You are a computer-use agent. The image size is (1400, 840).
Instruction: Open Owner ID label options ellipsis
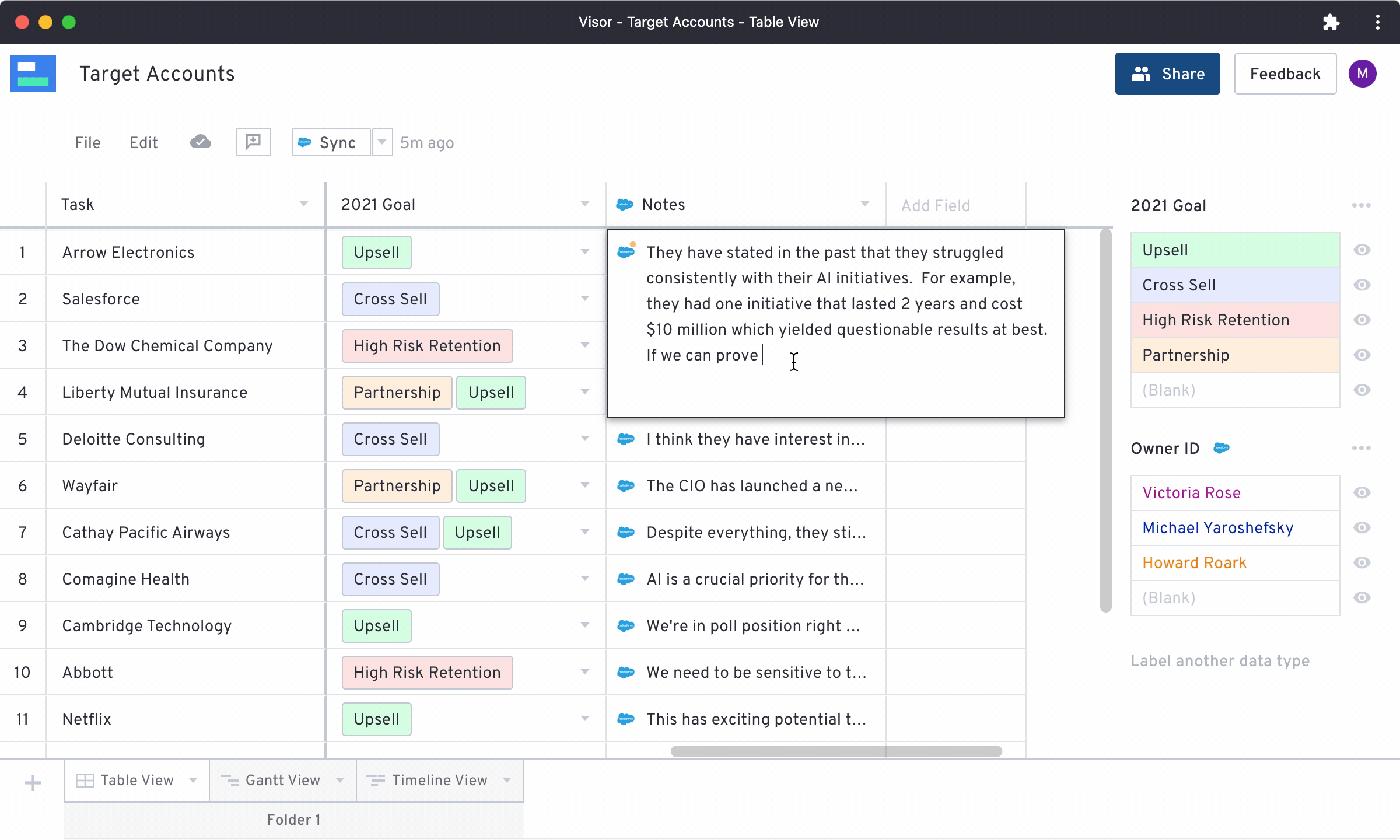pos(1361,448)
